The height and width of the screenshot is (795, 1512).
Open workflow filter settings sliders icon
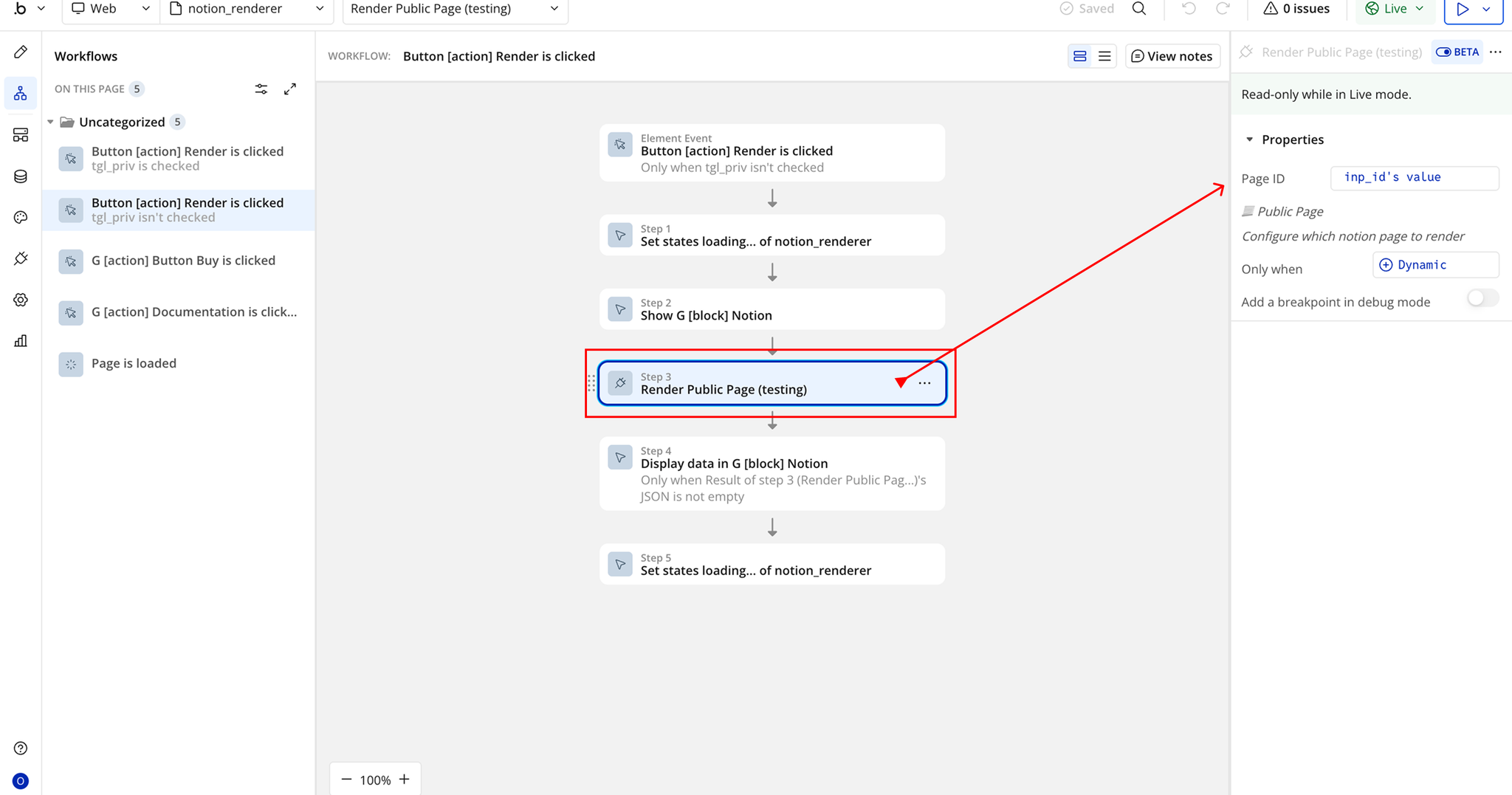tap(261, 89)
